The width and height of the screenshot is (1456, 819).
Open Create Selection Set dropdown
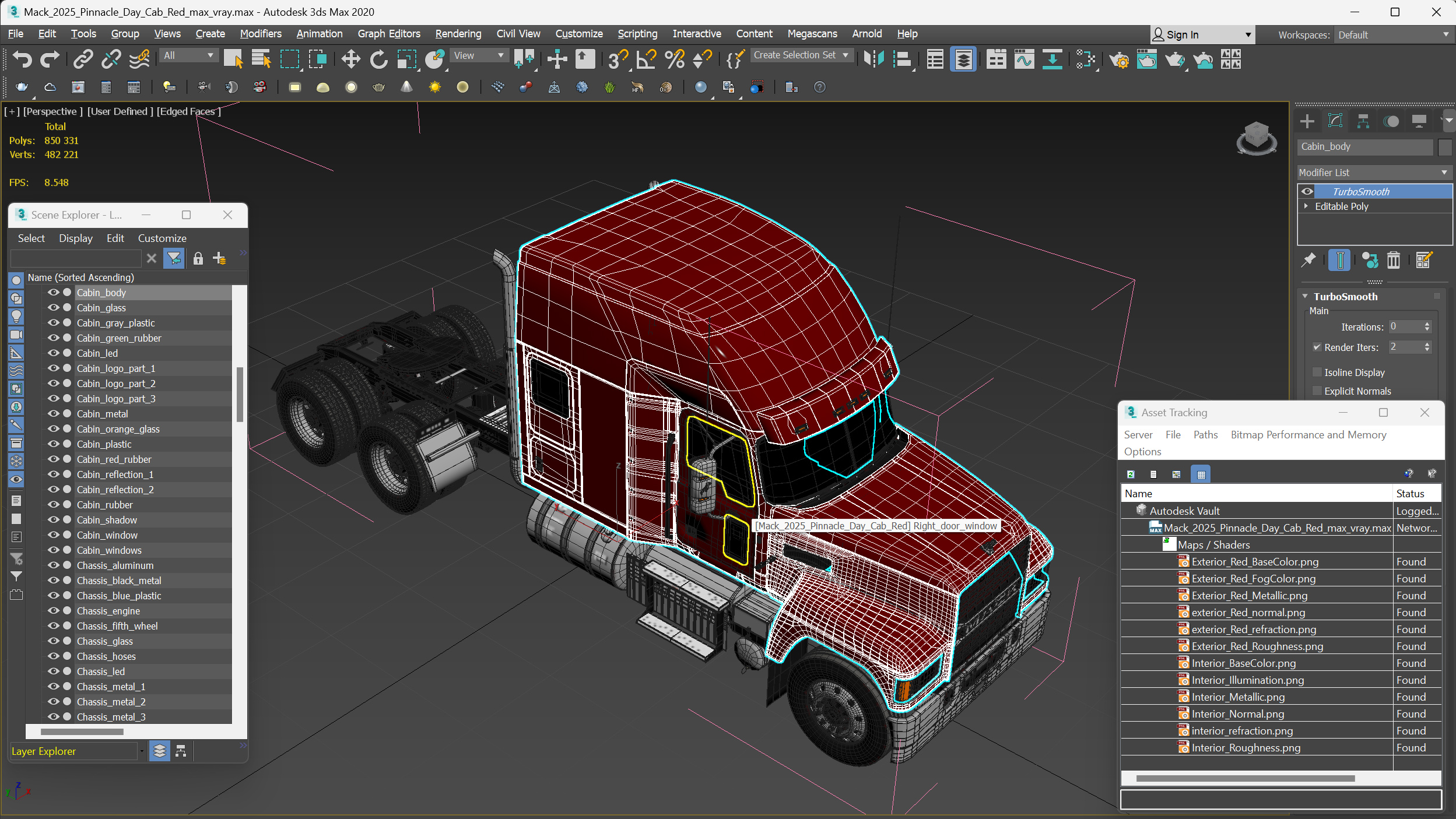coord(801,55)
